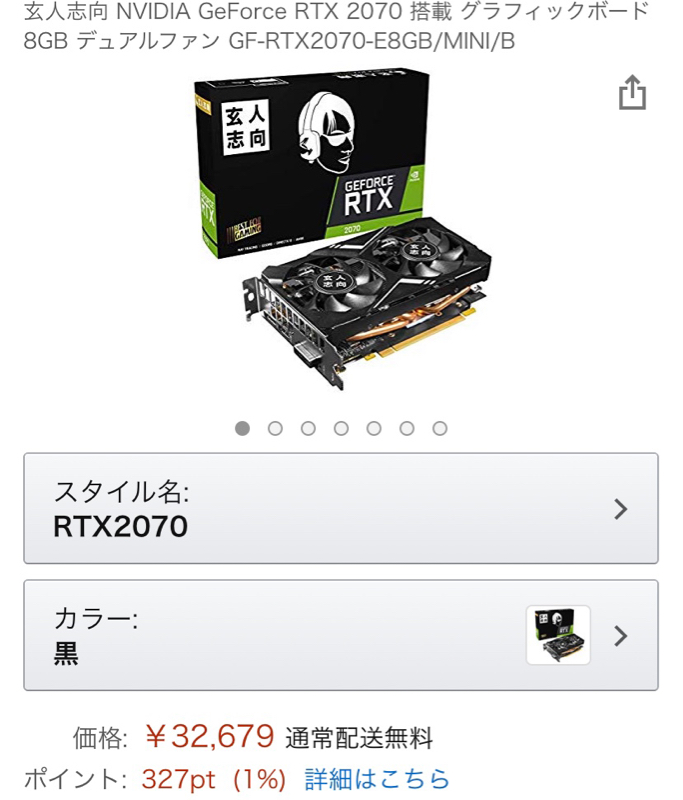Expand color options via the chevron arrow
This screenshot has width=683, height=800.
tap(621, 636)
